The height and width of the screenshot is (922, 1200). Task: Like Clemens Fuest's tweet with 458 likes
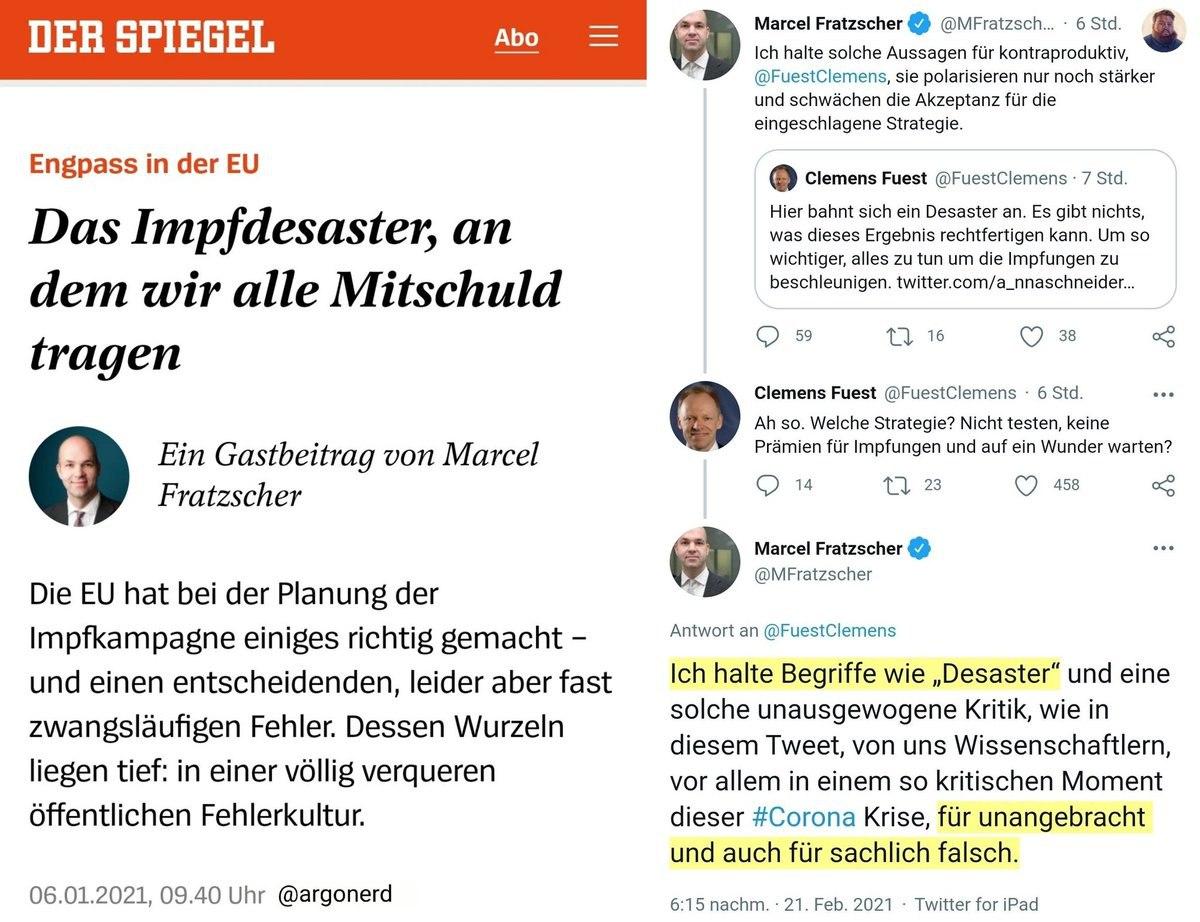[1027, 485]
